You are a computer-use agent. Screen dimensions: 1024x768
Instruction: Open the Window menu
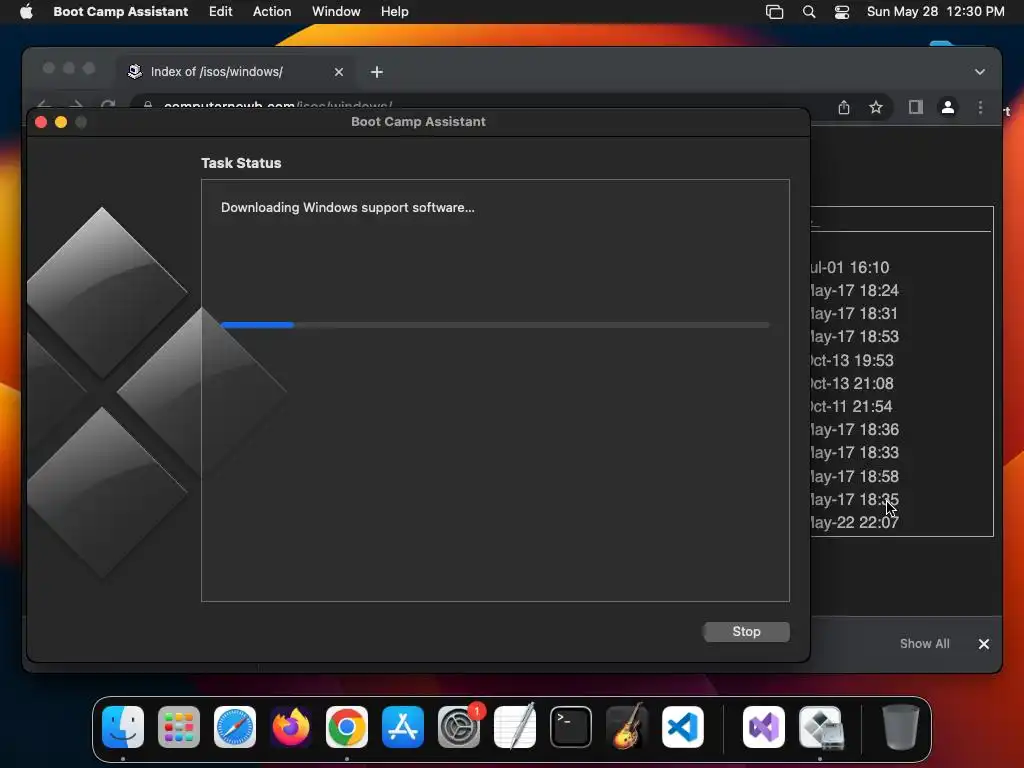336,11
